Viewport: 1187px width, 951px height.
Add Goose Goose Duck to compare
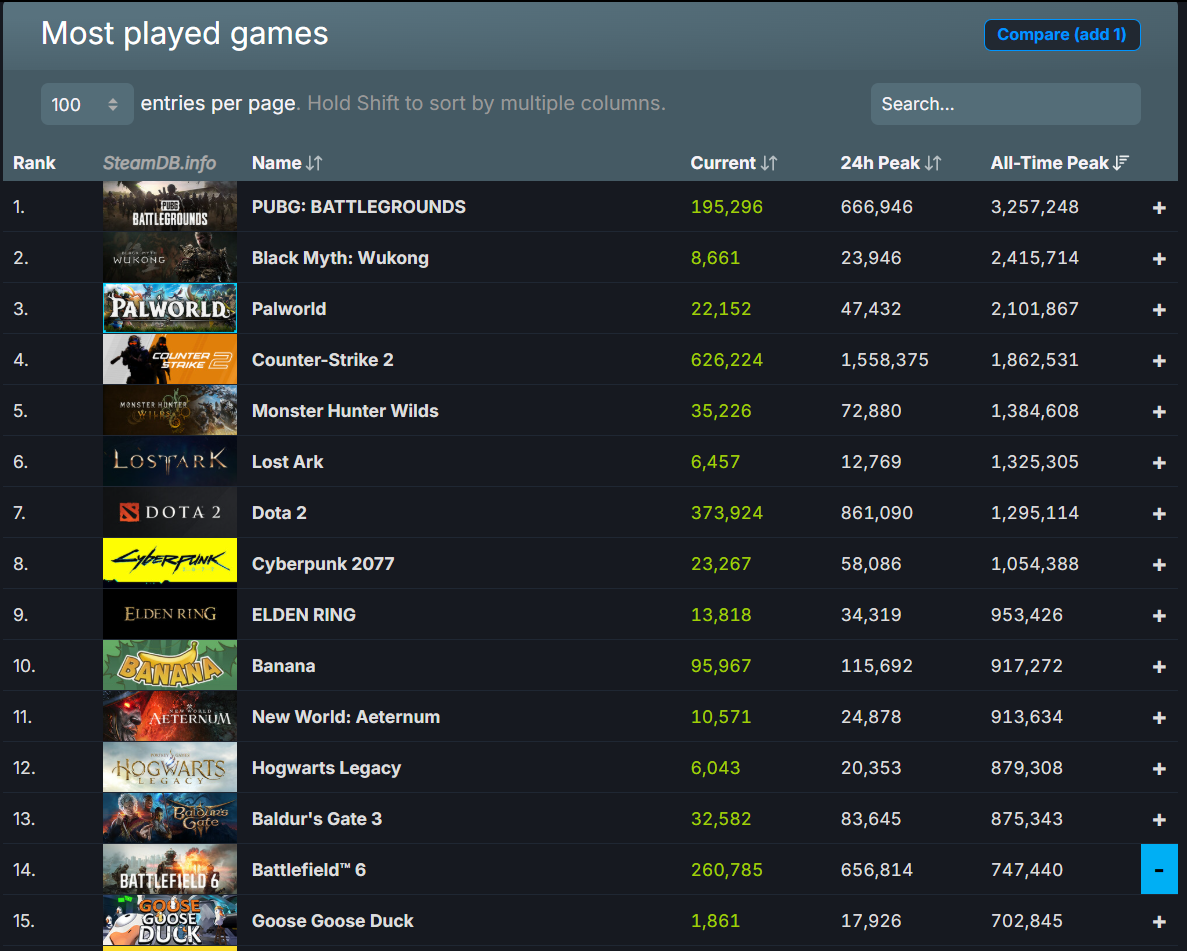click(x=1159, y=922)
